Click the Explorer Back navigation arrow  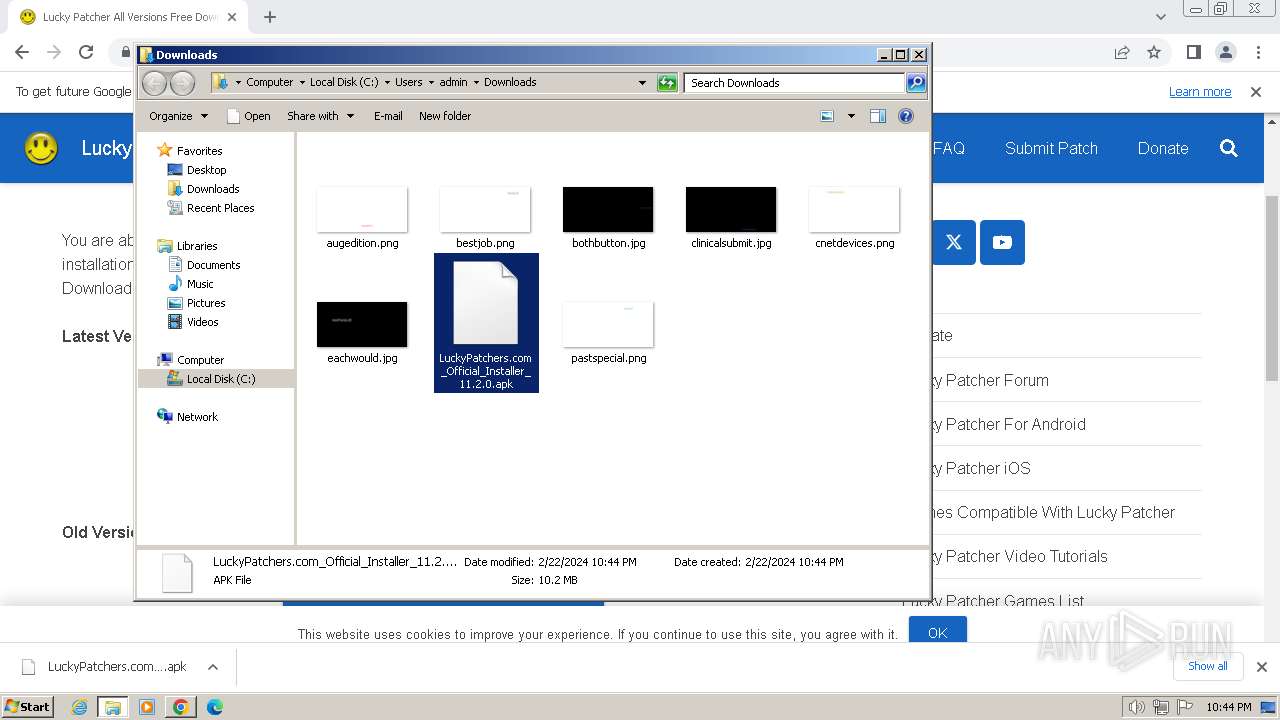tap(154, 83)
